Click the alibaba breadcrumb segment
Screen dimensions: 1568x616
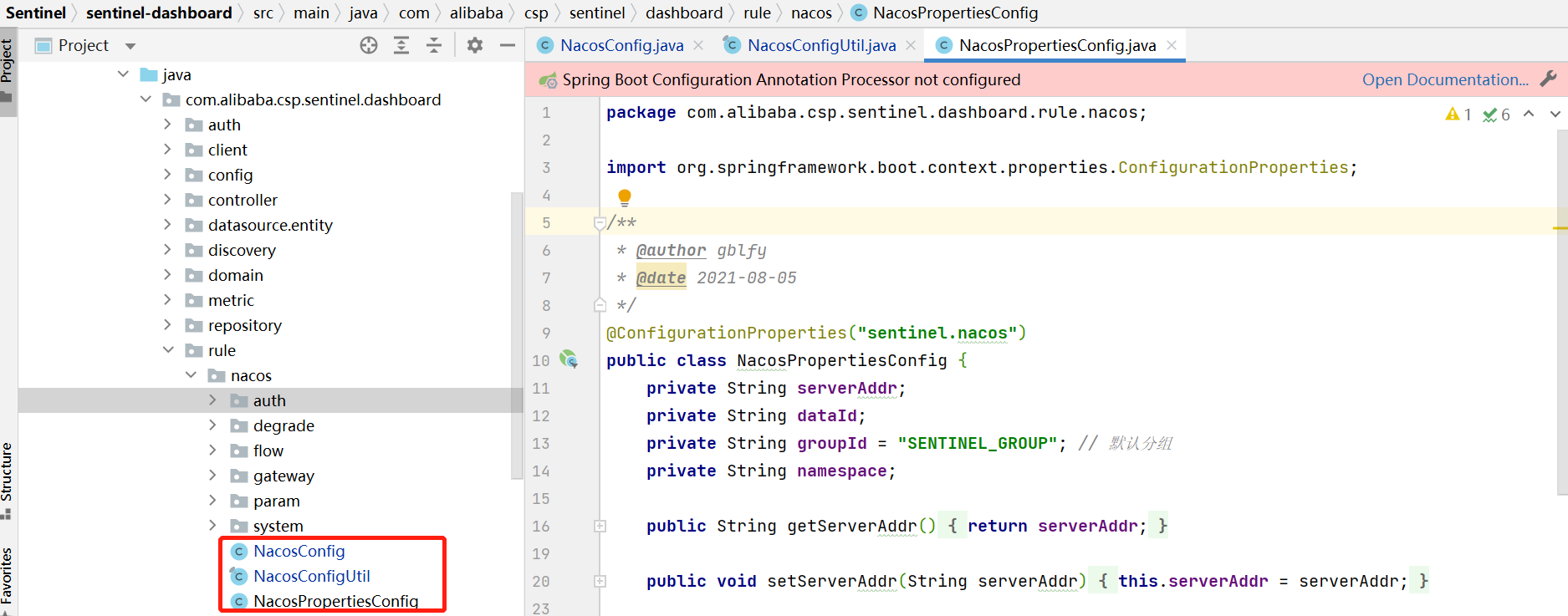477,13
